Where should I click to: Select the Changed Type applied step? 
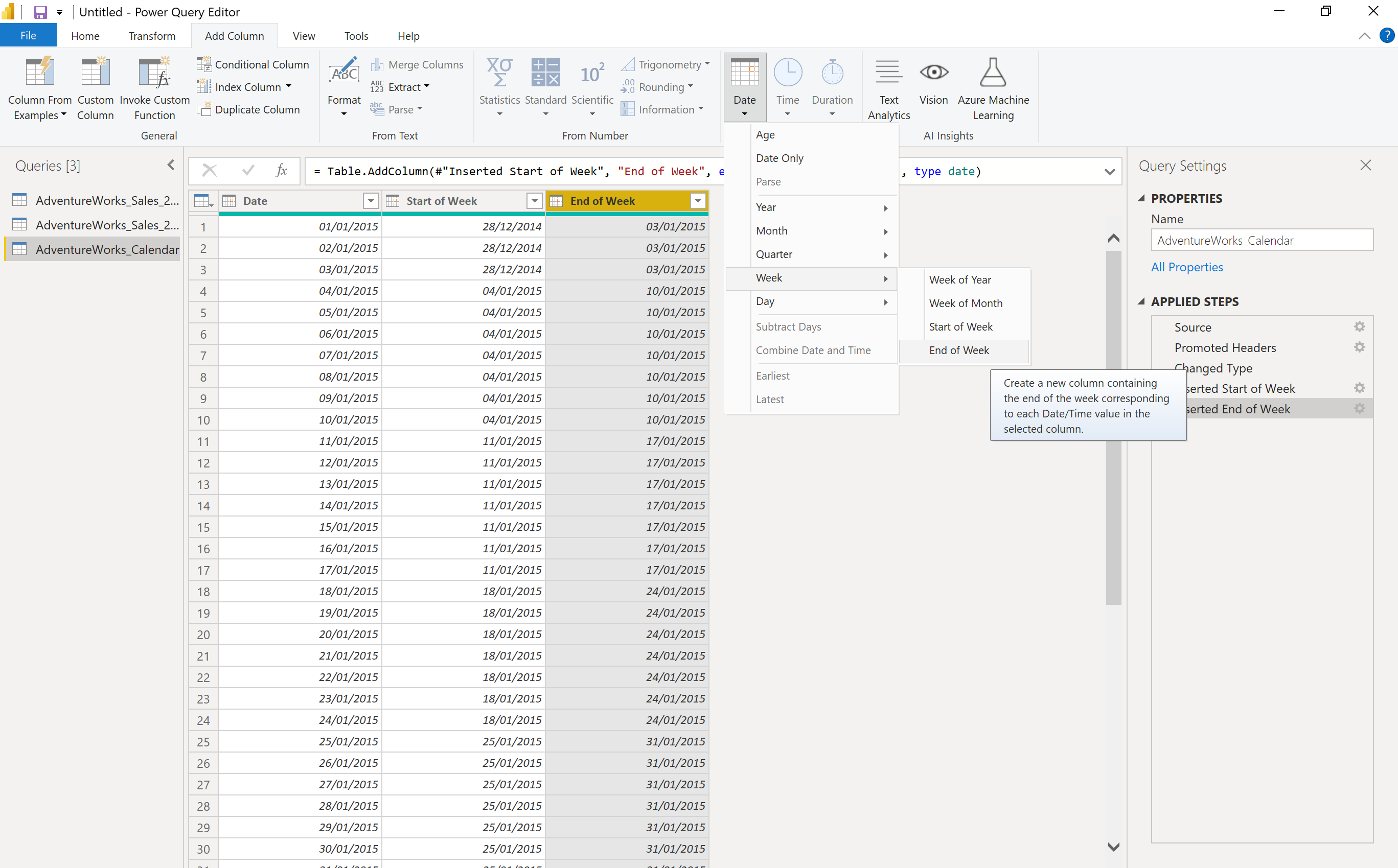[x=1262, y=368]
